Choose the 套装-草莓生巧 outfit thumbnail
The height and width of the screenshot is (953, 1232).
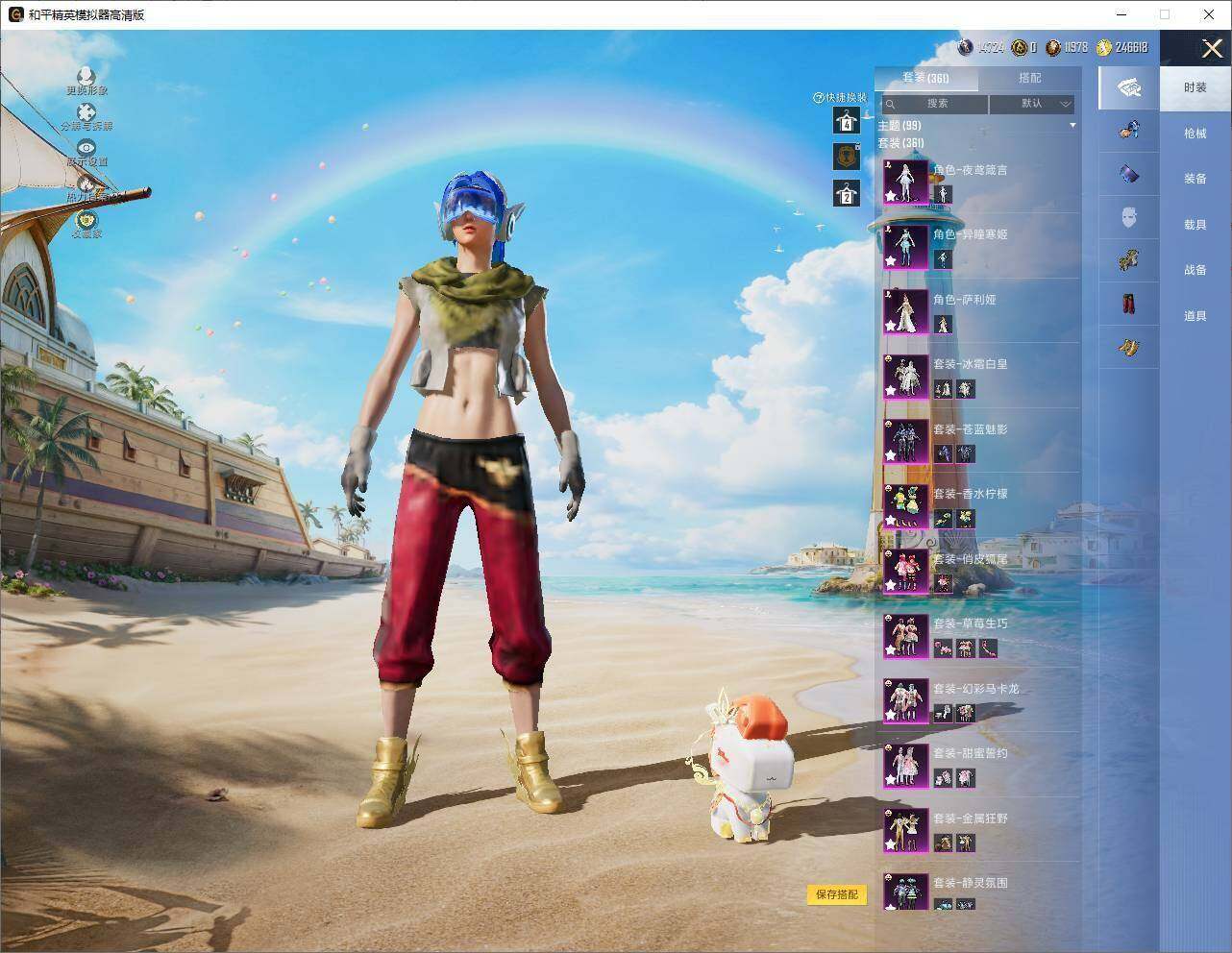905,636
